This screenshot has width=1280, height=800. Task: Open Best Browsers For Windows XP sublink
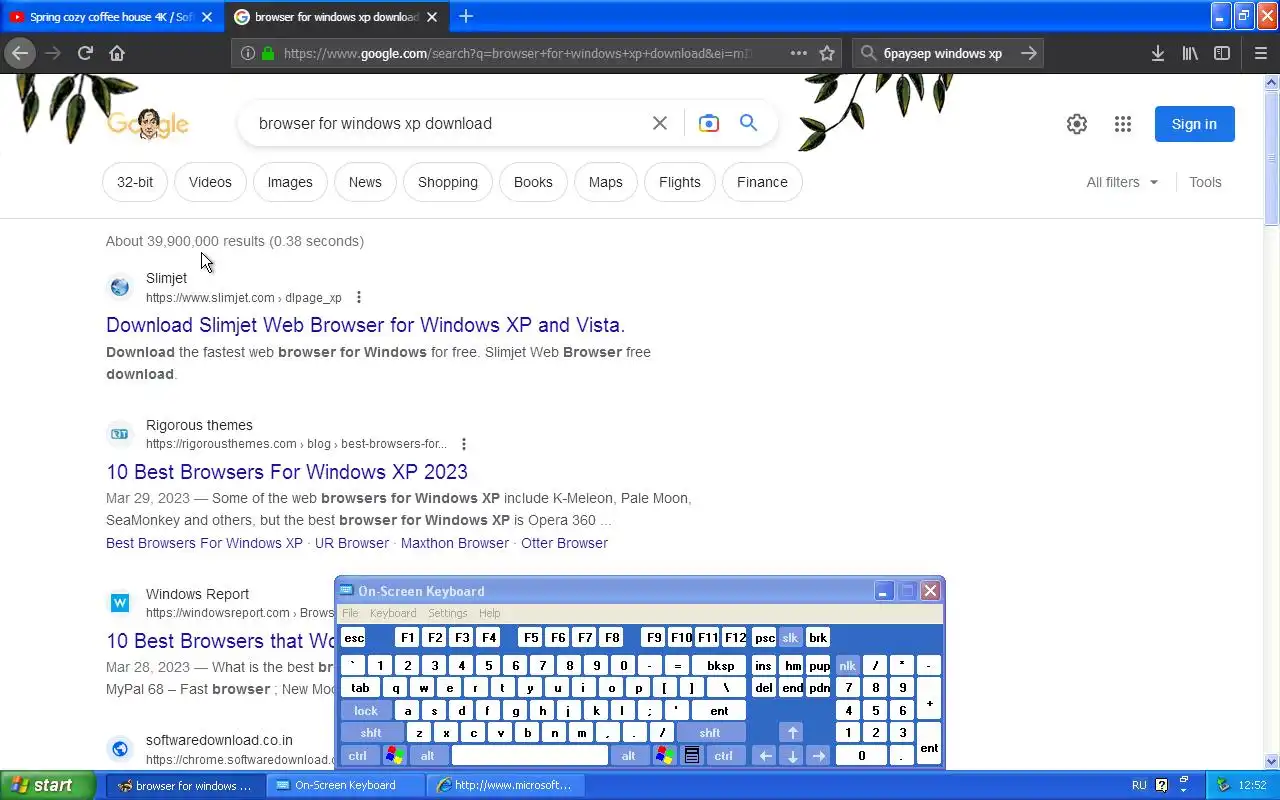coord(204,543)
